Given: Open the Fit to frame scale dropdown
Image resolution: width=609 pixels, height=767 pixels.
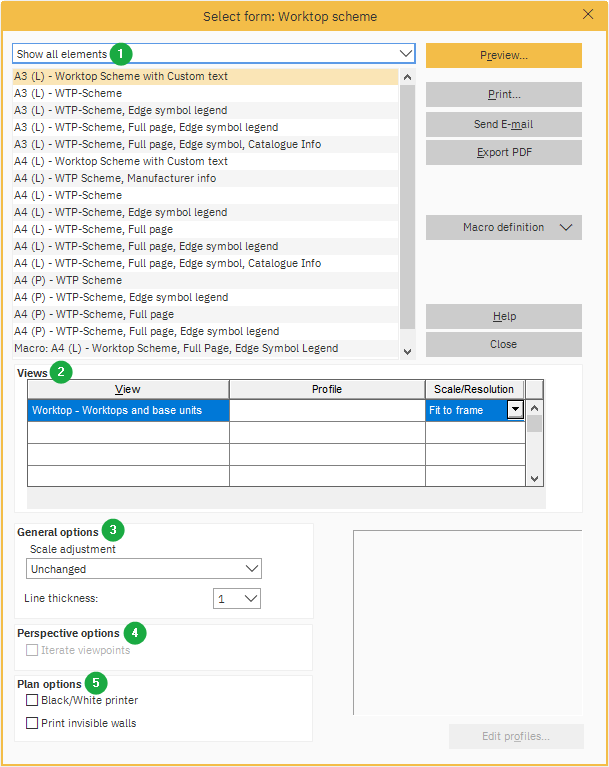Looking at the screenshot, I should click(515, 410).
